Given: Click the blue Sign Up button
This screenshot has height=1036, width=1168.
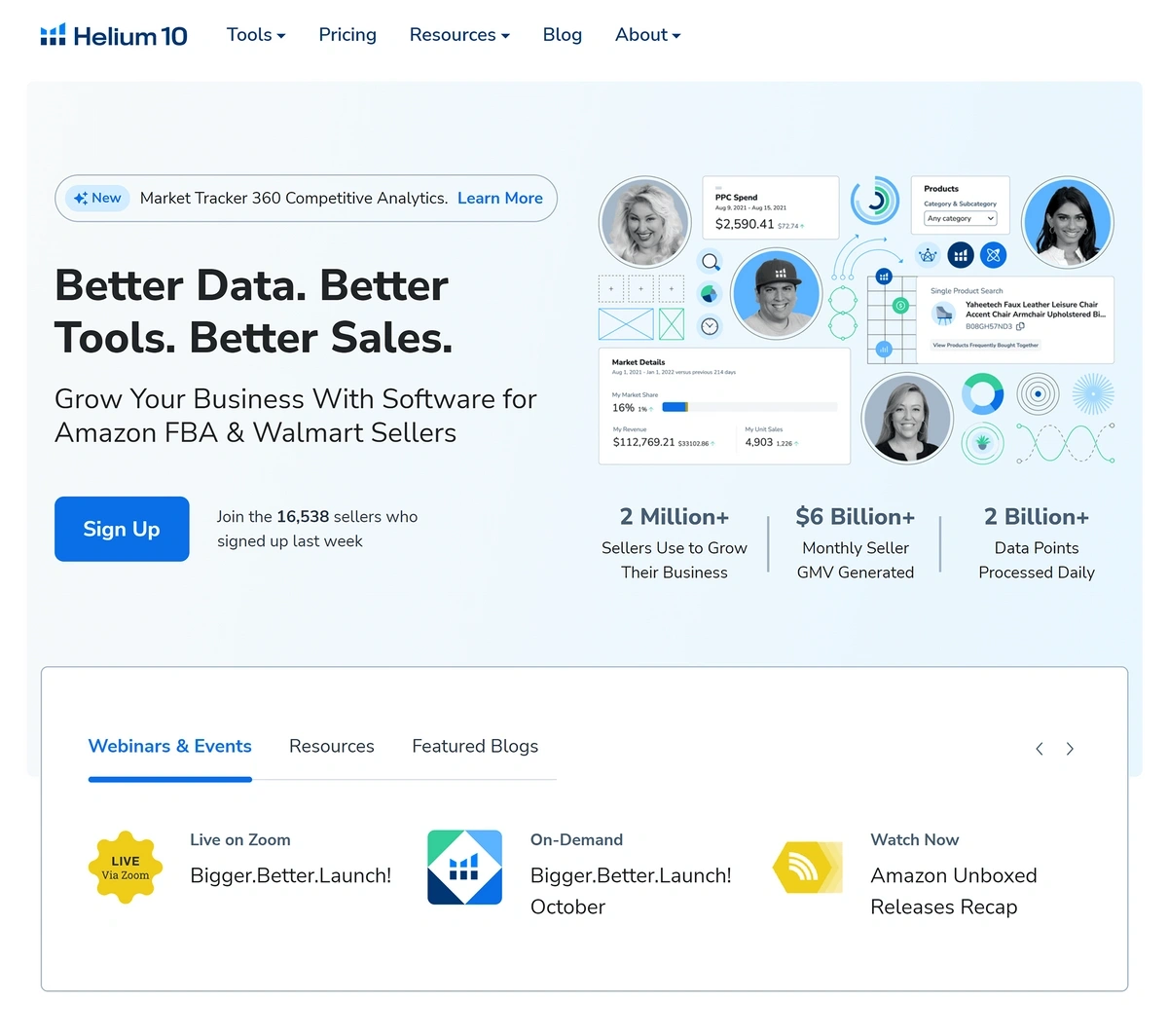Looking at the screenshot, I should (x=122, y=529).
